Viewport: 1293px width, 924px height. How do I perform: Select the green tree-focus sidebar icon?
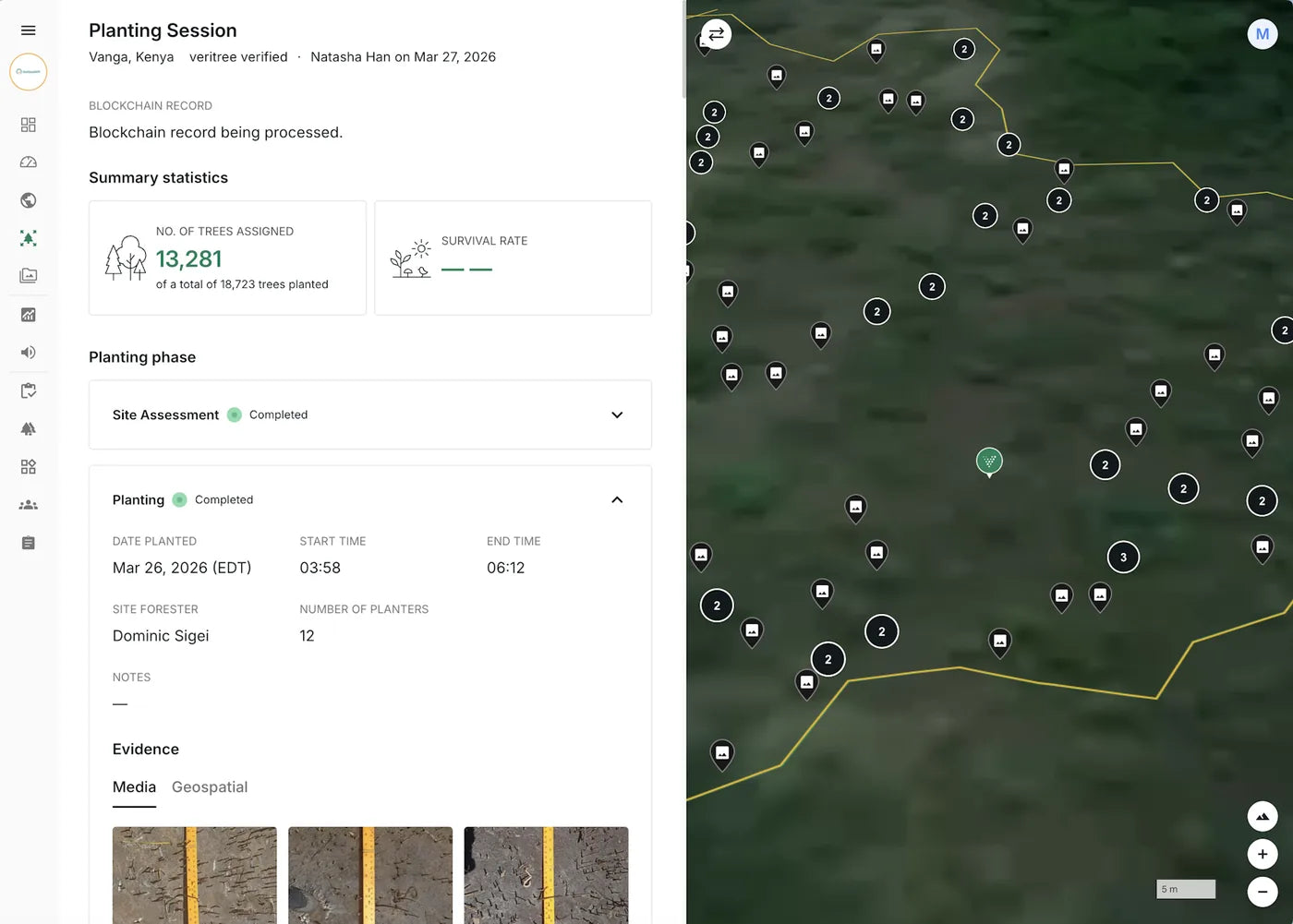point(29,238)
